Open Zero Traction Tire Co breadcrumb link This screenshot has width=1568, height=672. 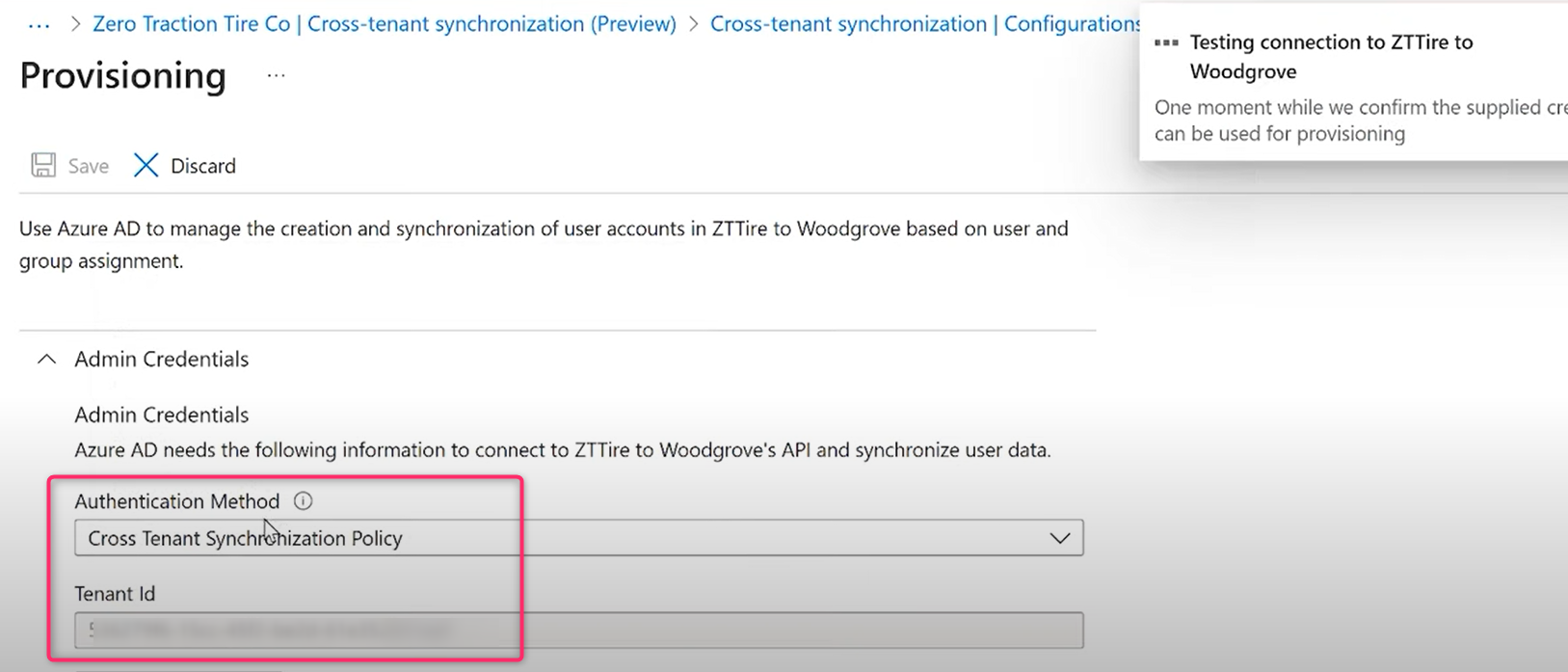click(x=384, y=24)
